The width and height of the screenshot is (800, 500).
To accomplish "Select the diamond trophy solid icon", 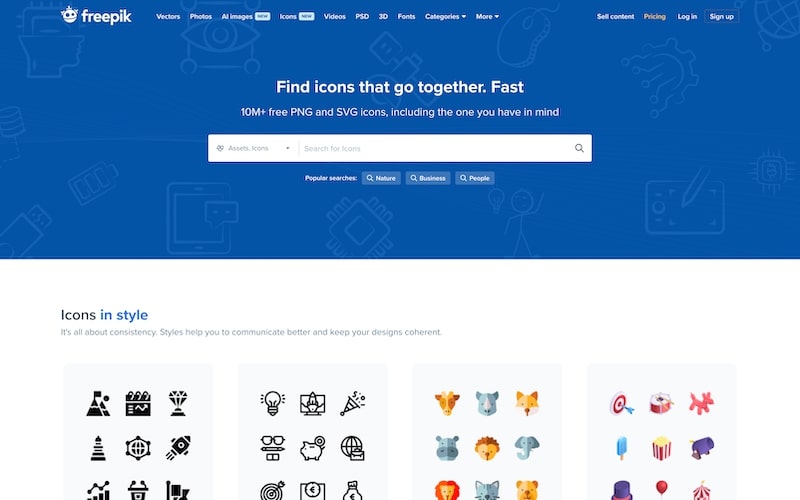I will pyautogui.click(x=178, y=403).
